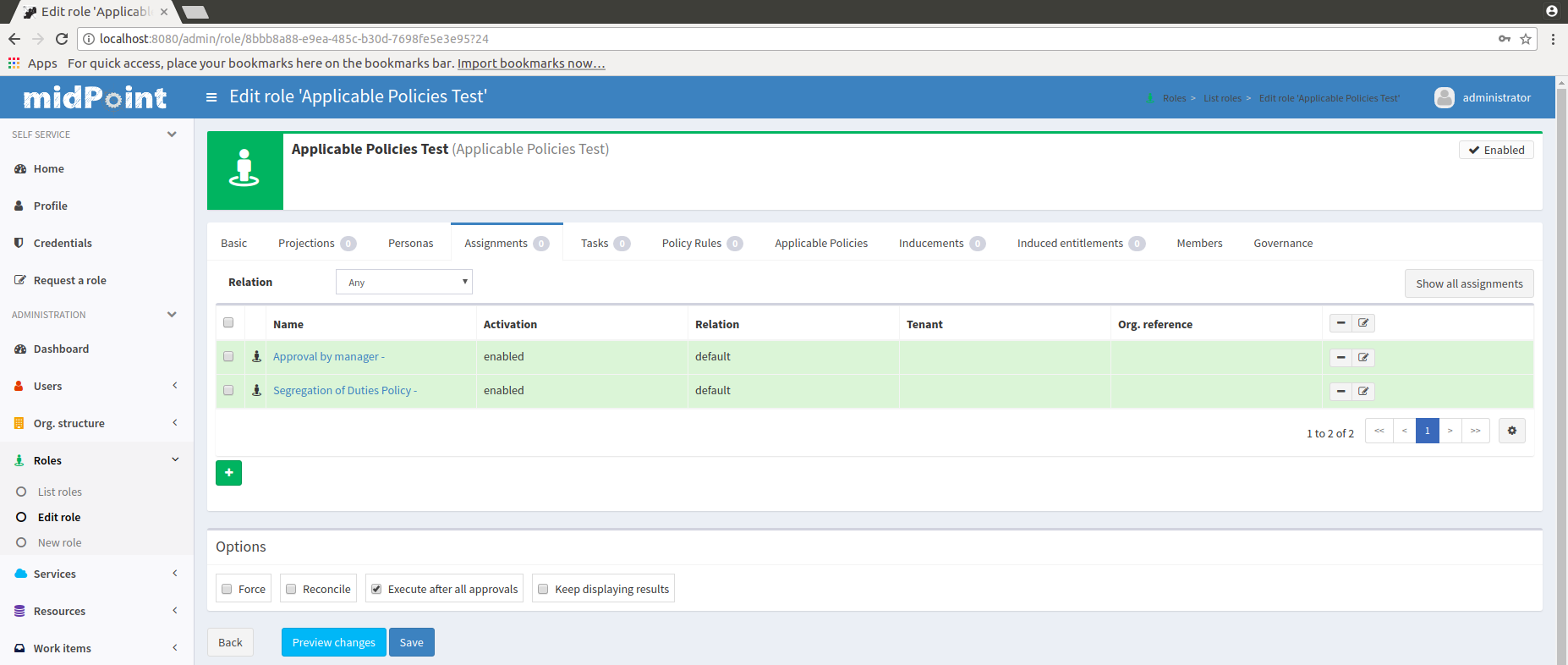
Task: Click edit icon in table header
Action: (x=1362, y=323)
